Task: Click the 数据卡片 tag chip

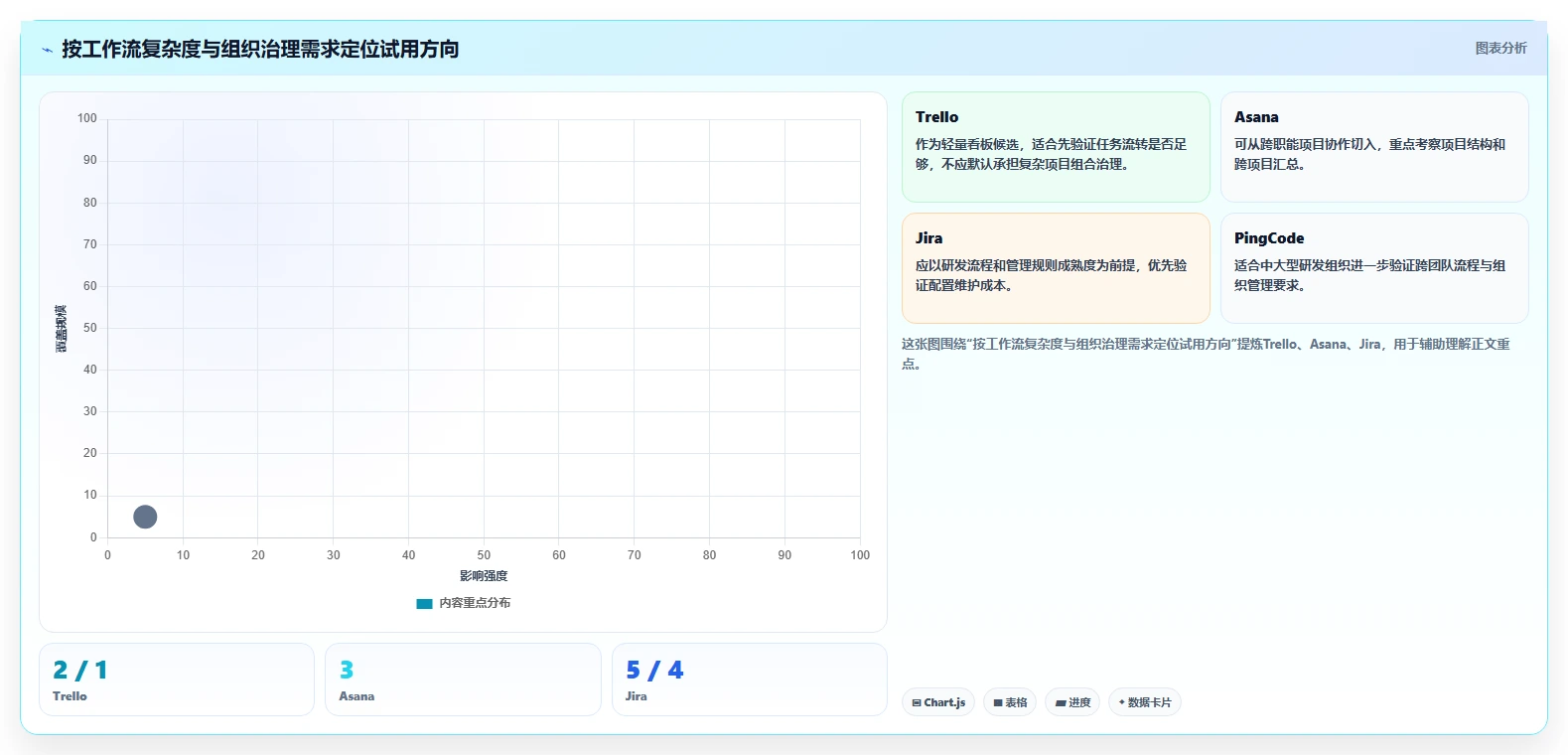Action: [x=1145, y=702]
